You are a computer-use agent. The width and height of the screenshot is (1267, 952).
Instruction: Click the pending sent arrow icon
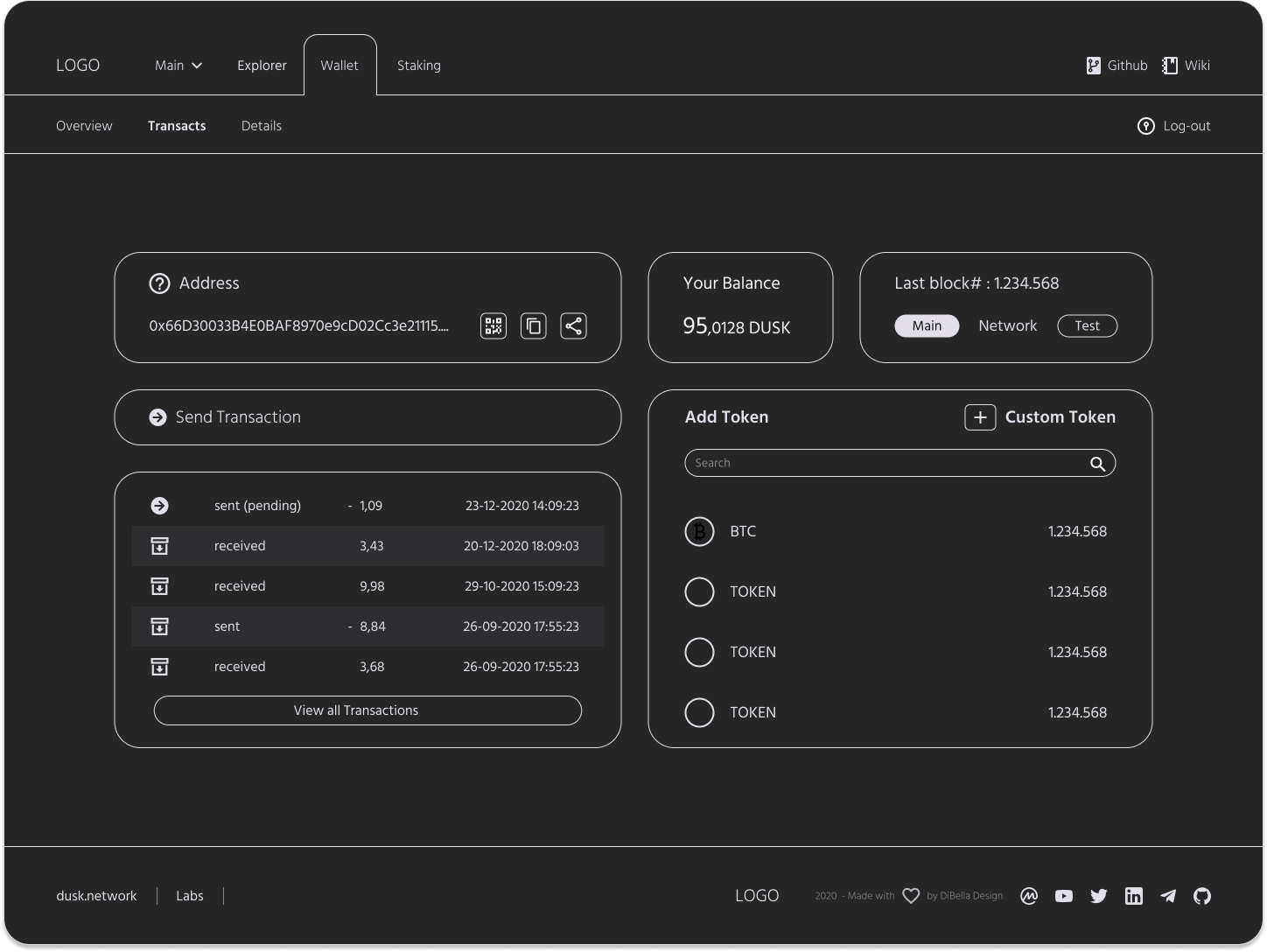pyautogui.click(x=159, y=506)
